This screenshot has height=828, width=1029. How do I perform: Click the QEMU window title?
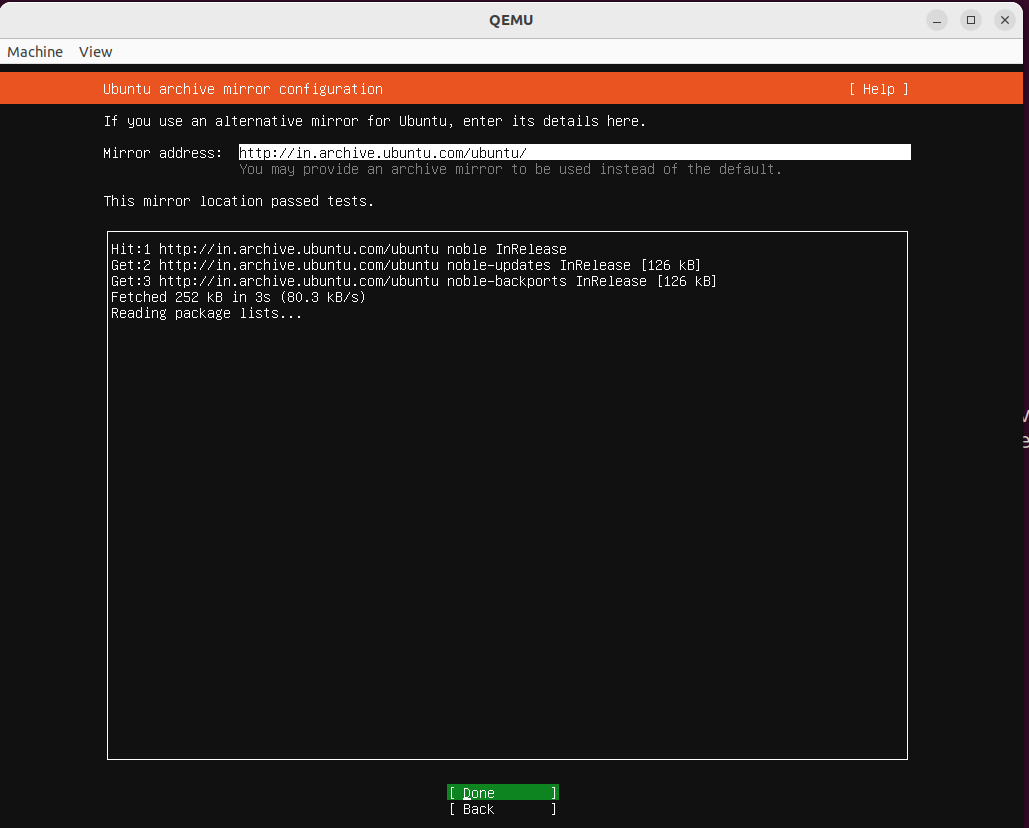(511, 19)
